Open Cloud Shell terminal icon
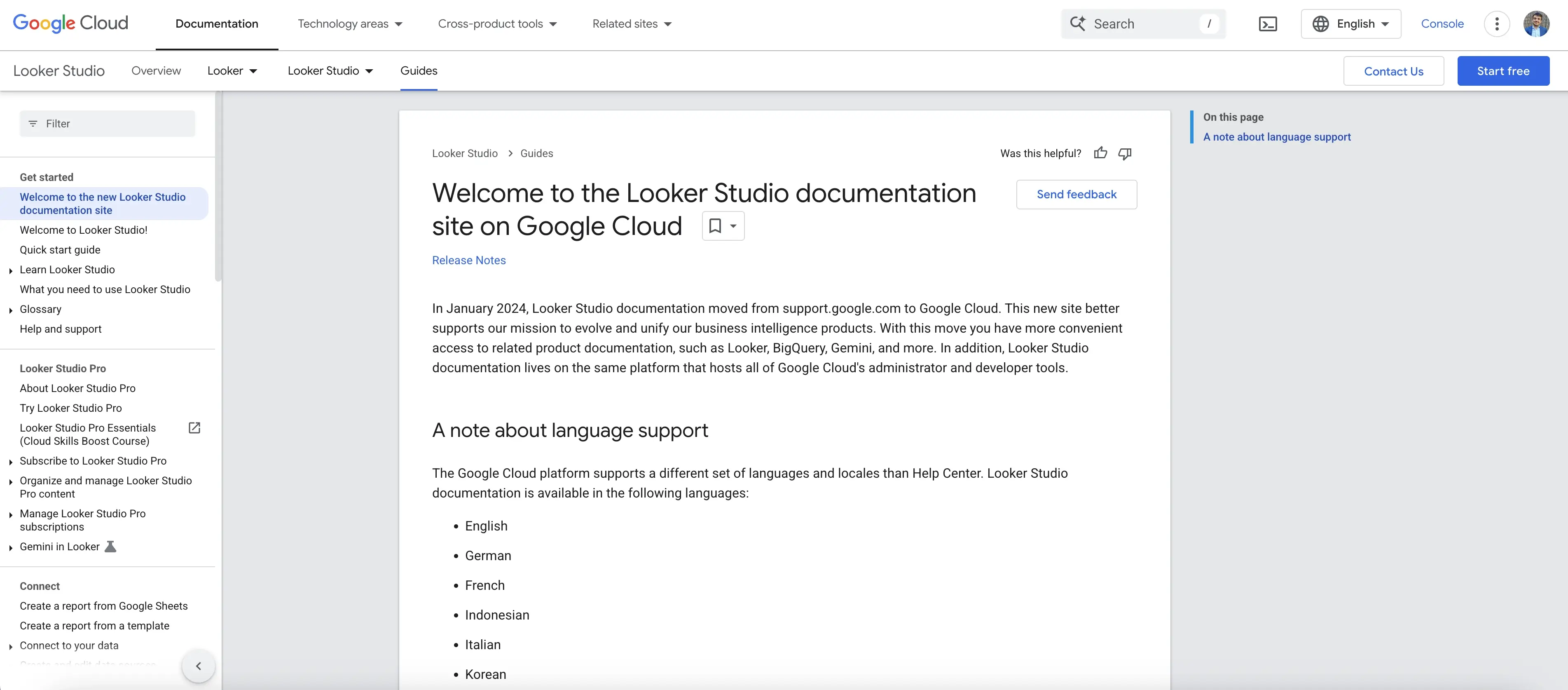The width and height of the screenshot is (1568, 690). point(1267,24)
